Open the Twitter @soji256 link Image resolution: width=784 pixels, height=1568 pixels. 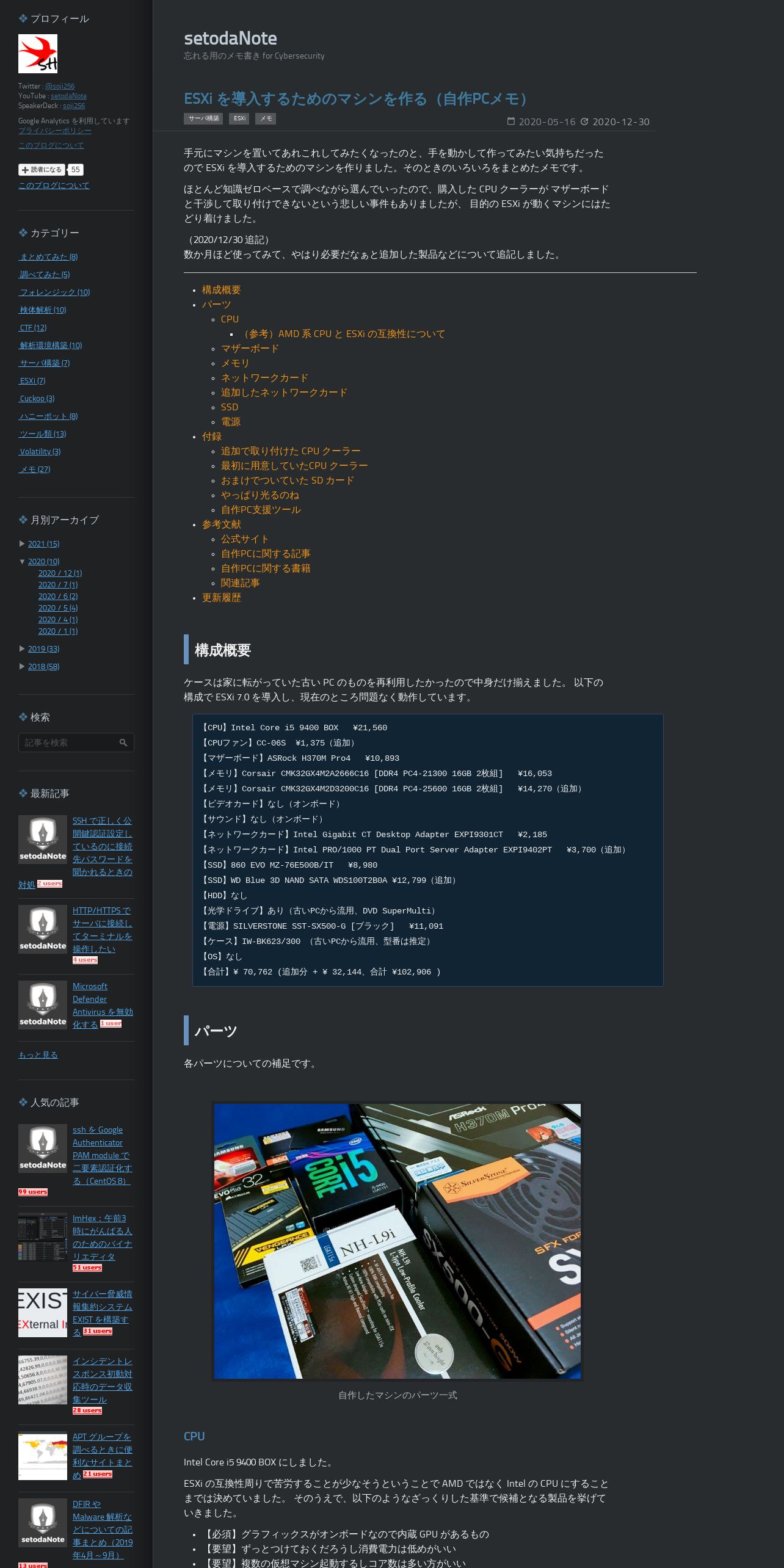coord(60,86)
